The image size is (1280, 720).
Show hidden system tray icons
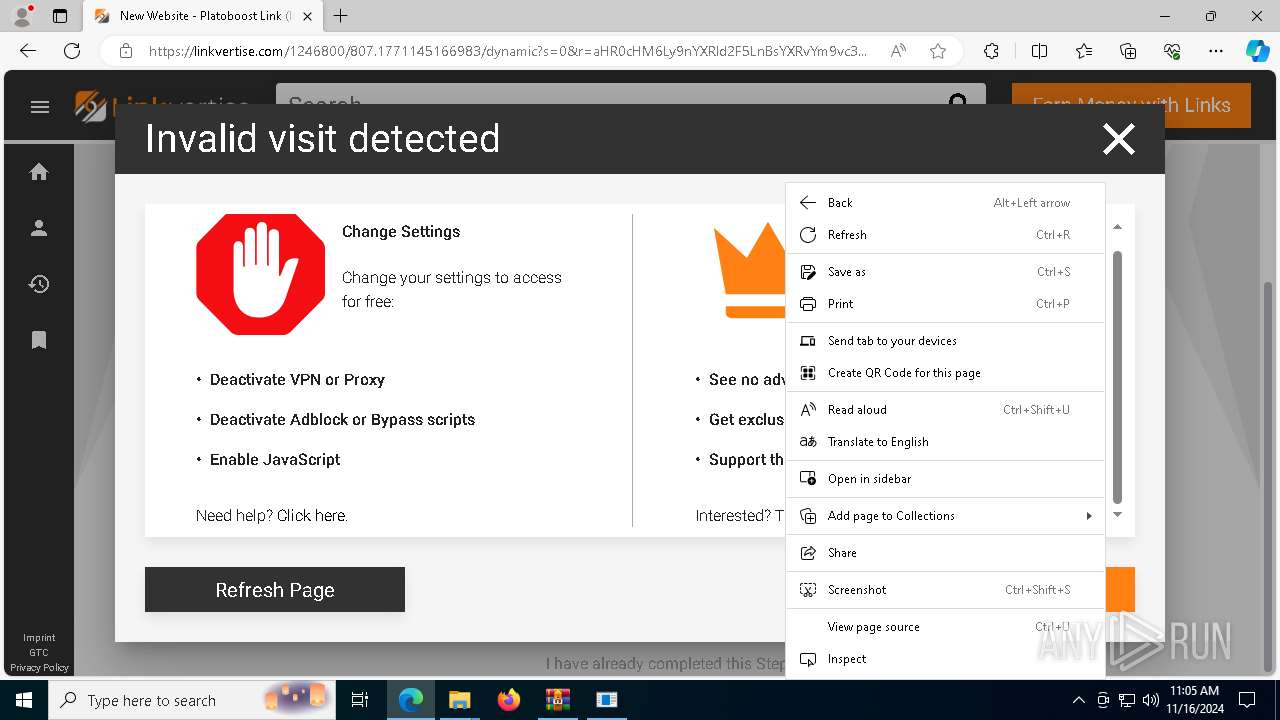pyautogui.click(x=1078, y=700)
